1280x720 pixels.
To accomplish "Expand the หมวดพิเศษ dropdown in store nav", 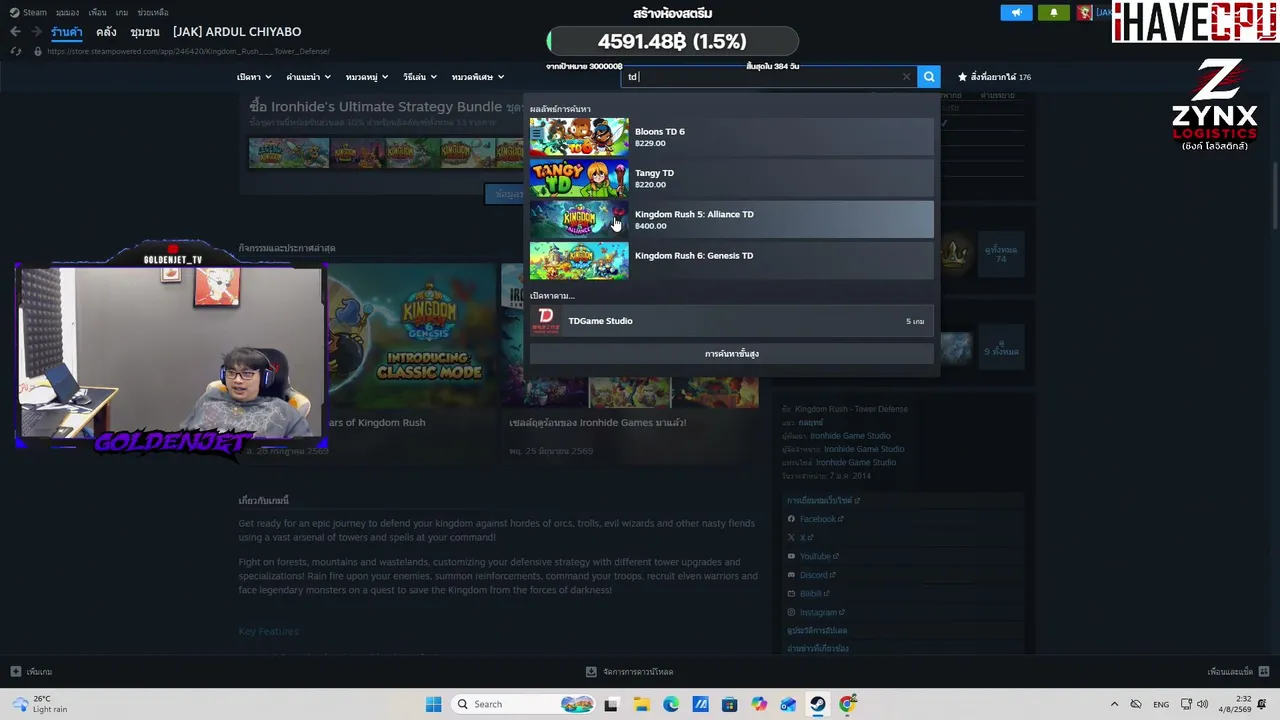I will 478,77.
